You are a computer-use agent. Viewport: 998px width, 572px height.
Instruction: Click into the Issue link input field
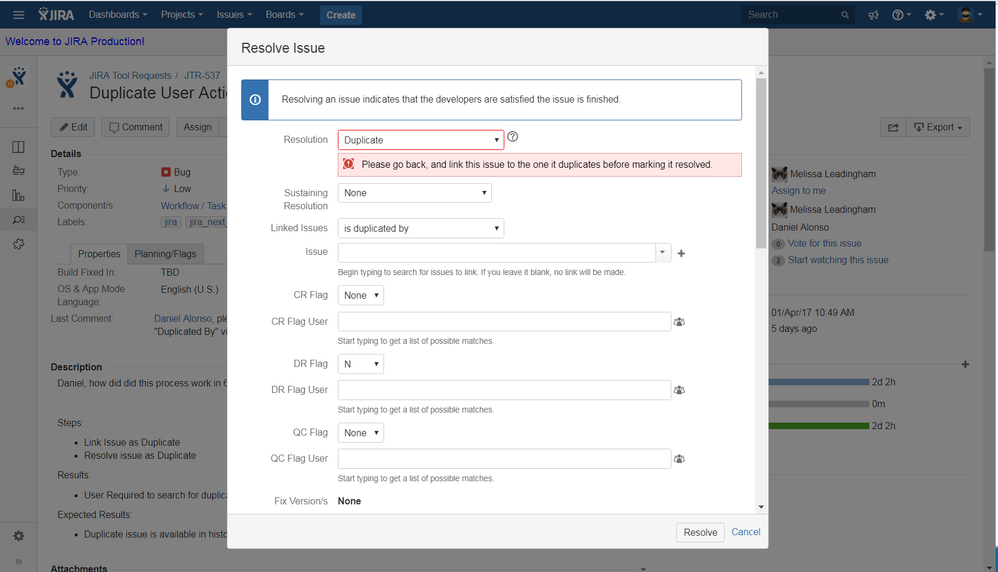pyautogui.click(x=496, y=253)
